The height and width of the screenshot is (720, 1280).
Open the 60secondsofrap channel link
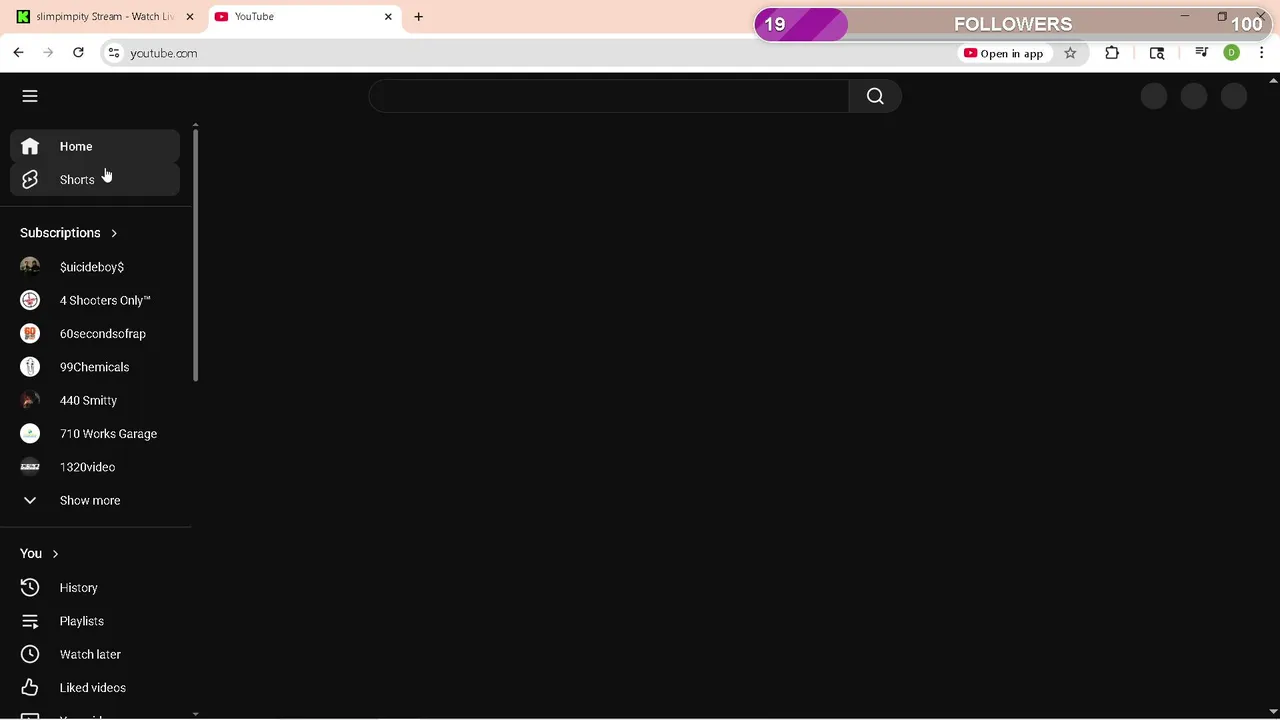click(103, 334)
